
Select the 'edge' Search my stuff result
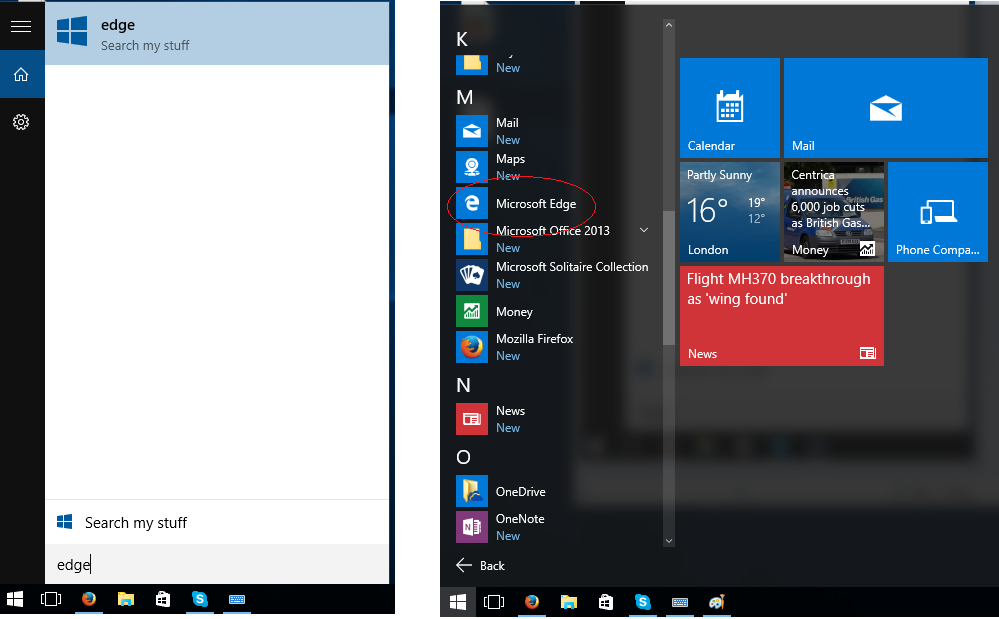[217, 34]
